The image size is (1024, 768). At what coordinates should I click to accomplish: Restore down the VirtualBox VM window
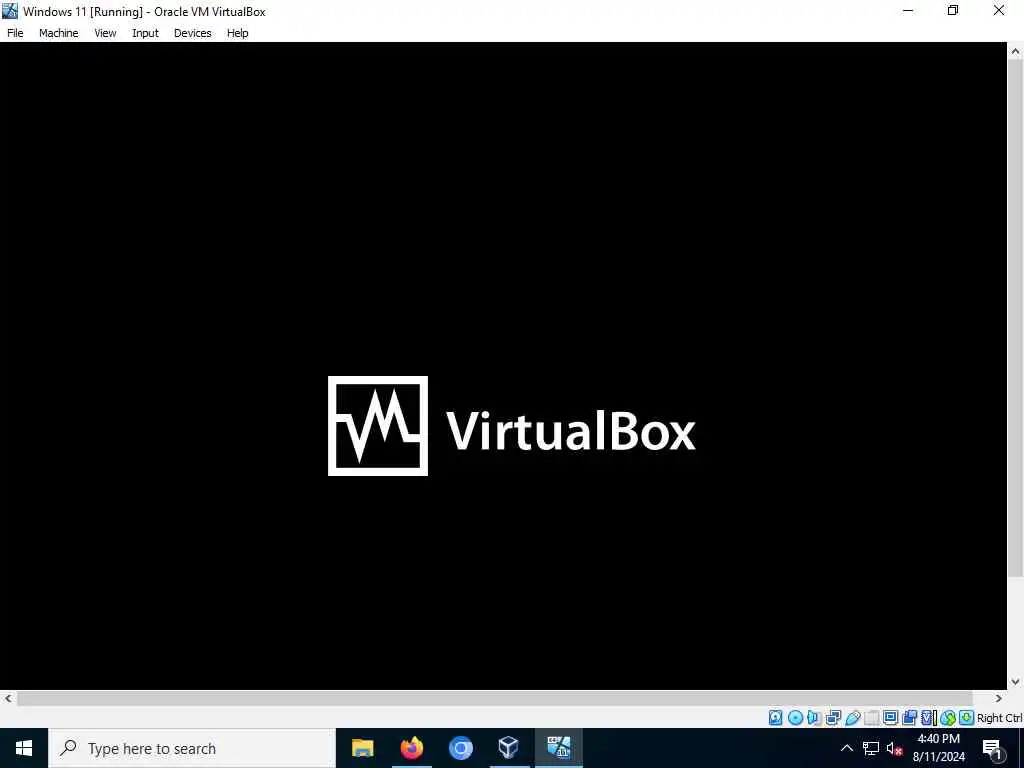[x=953, y=11]
